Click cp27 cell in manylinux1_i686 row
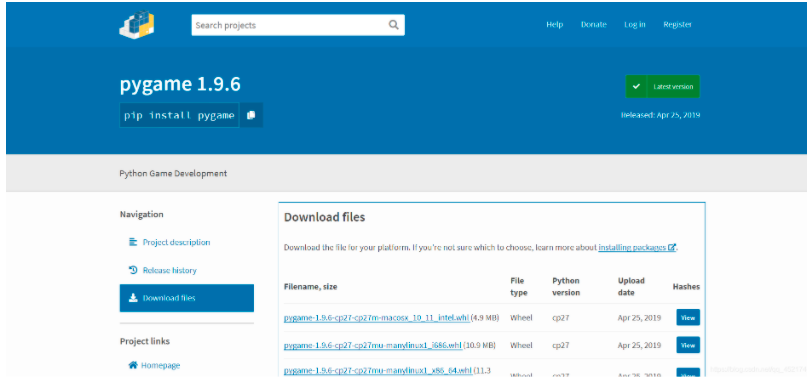Image resolution: width=807 pixels, height=389 pixels. [560, 345]
